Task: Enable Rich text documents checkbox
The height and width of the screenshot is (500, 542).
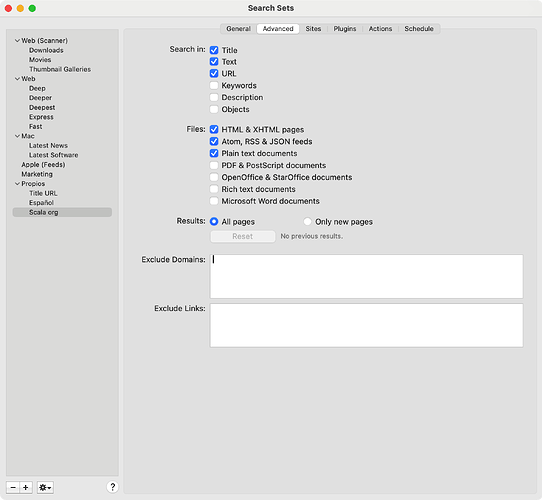Action: tap(214, 189)
